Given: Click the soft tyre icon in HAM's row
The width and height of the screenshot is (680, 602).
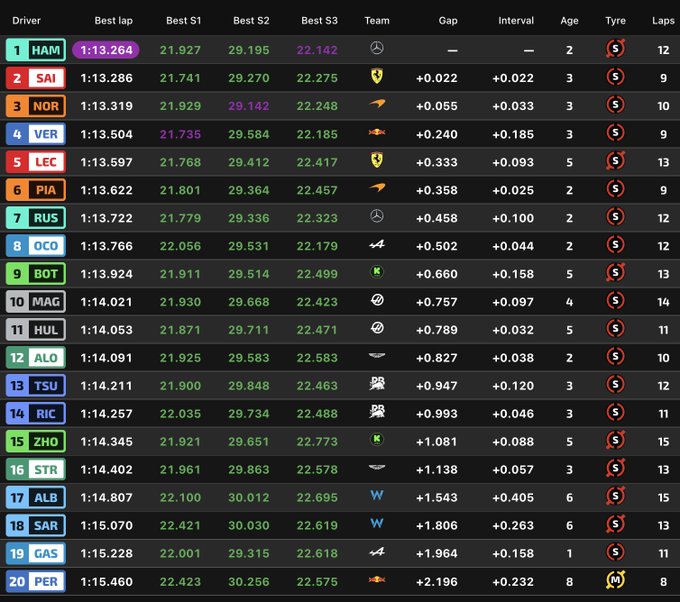Looking at the screenshot, I should pyautogui.click(x=615, y=49).
